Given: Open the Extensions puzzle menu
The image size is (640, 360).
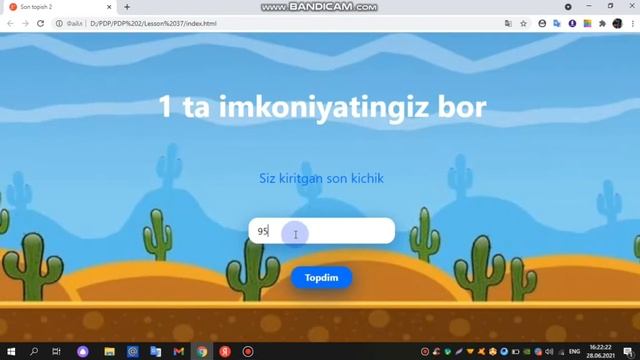Looking at the screenshot, I should click(602, 24).
